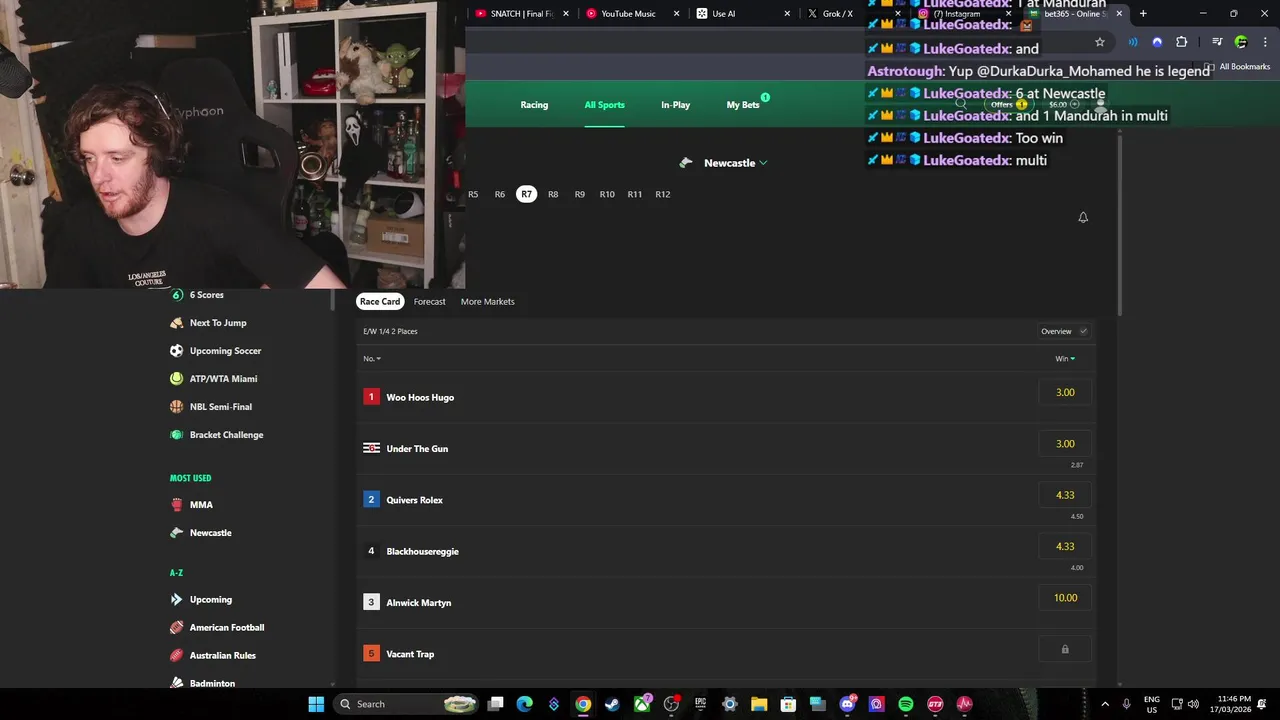Select Blackhousereggie win odds 4.33
This screenshot has width=1280, height=720.
tap(1065, 547)
